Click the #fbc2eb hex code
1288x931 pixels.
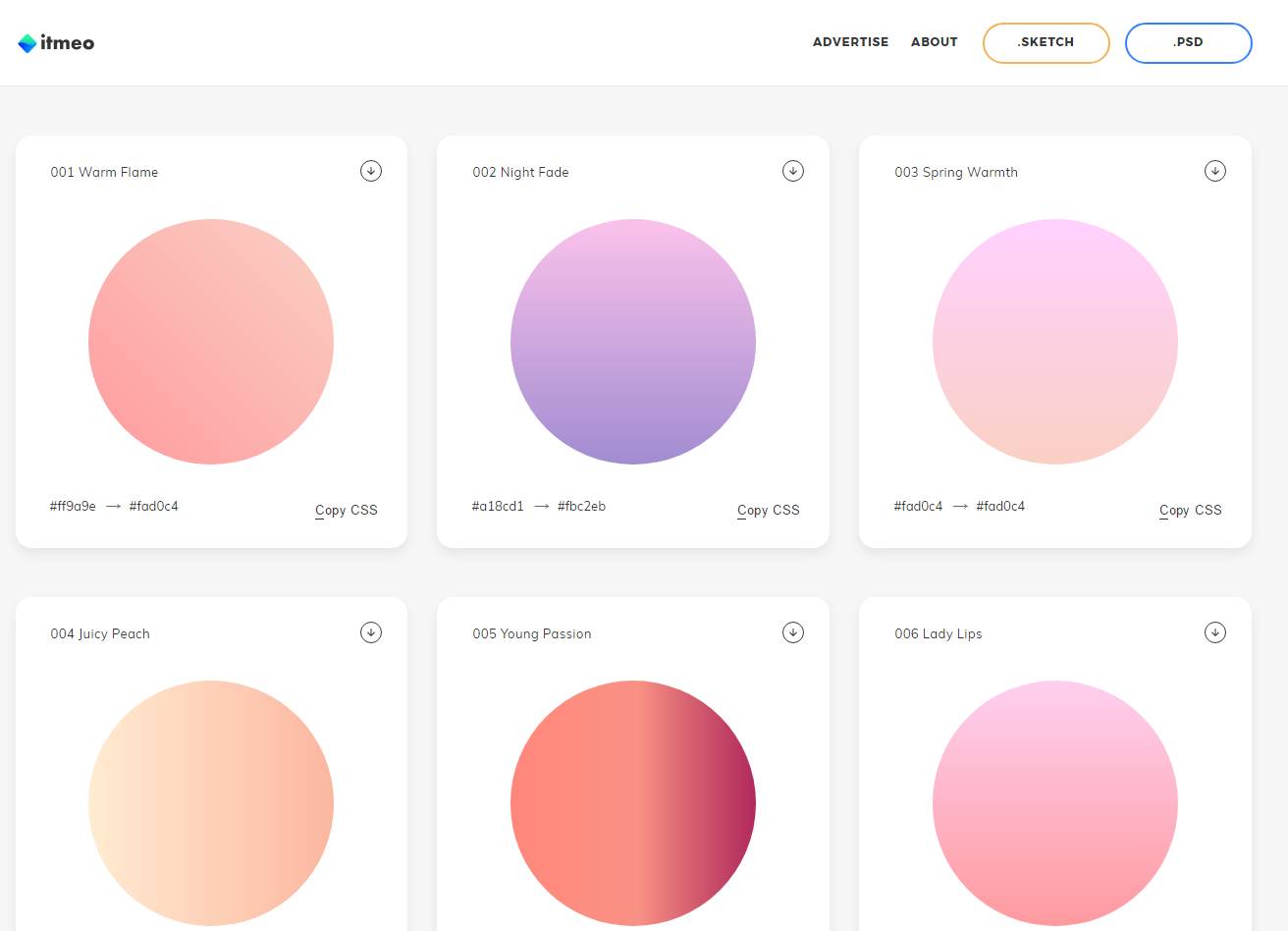[581, 507]
